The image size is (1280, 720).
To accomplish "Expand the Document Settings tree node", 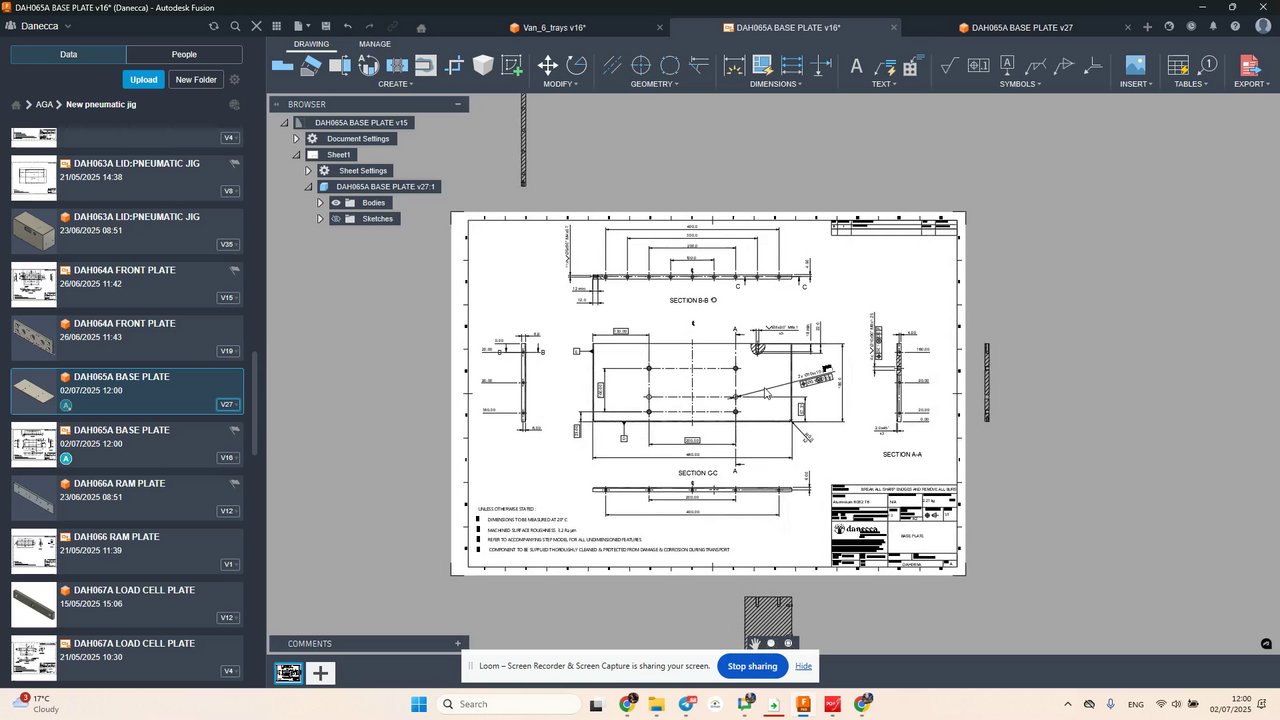I will [x=296, y=139].
